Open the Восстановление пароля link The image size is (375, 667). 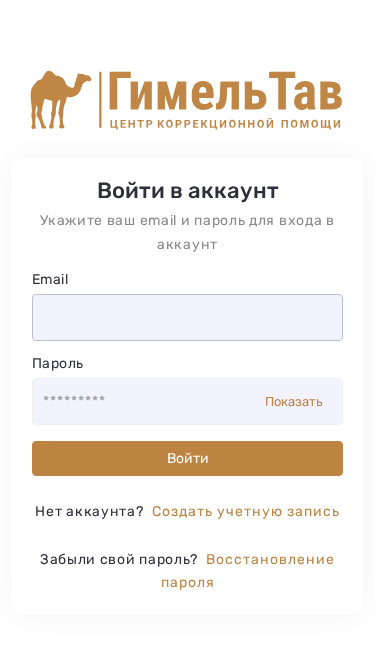tap(247, 571)
